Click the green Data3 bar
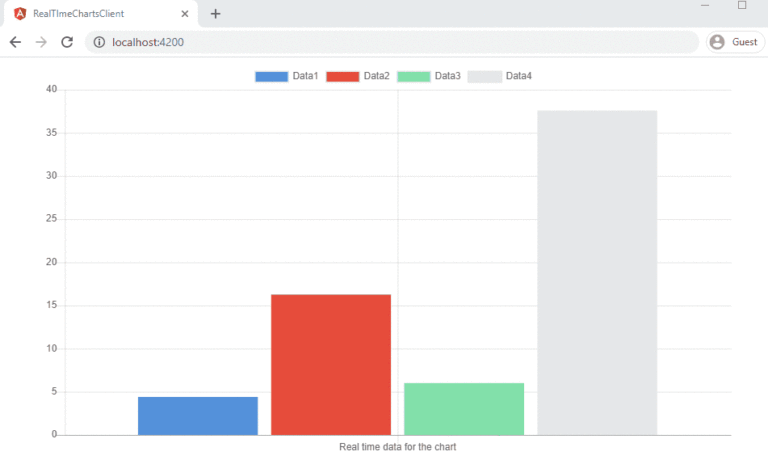The width and height of the screenshot is (768, 460). [464, 409]
